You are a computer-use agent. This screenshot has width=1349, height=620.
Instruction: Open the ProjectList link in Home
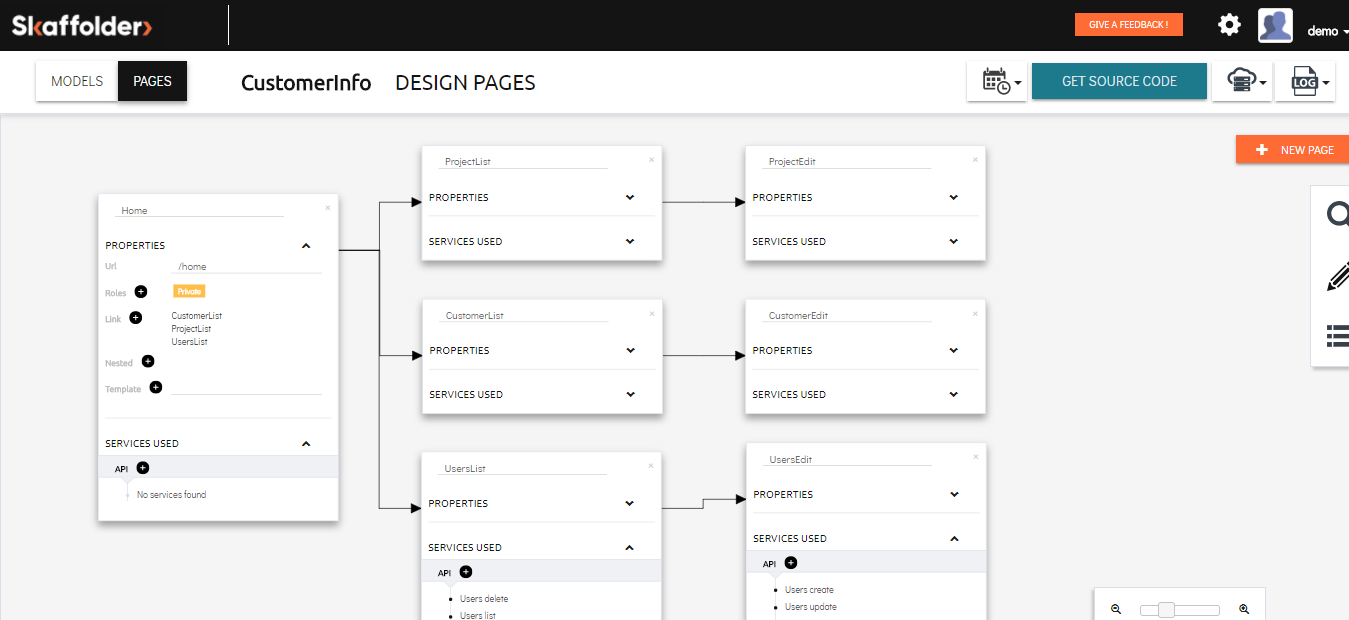click(x=191, y=329)
